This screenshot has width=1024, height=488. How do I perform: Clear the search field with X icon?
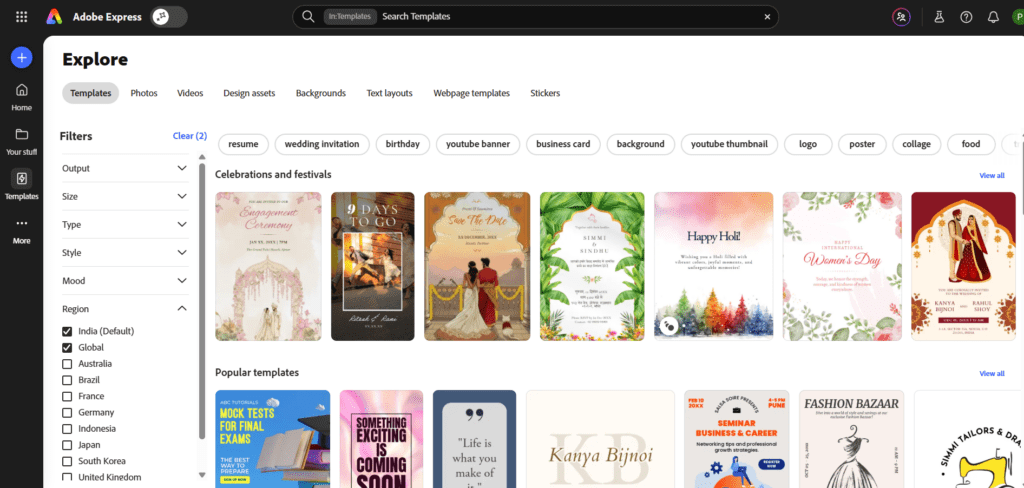[768, 17]
